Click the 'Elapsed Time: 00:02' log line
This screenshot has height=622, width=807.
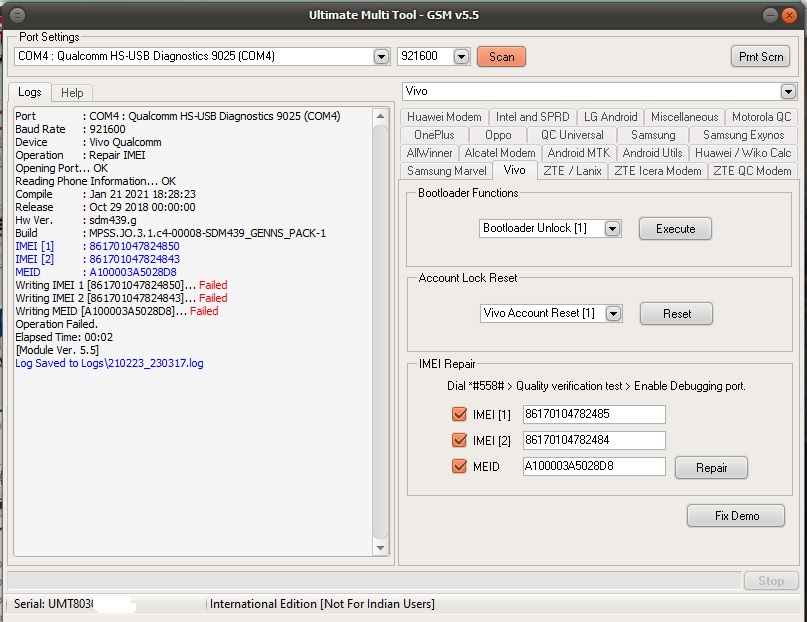(x=64, y=337)
